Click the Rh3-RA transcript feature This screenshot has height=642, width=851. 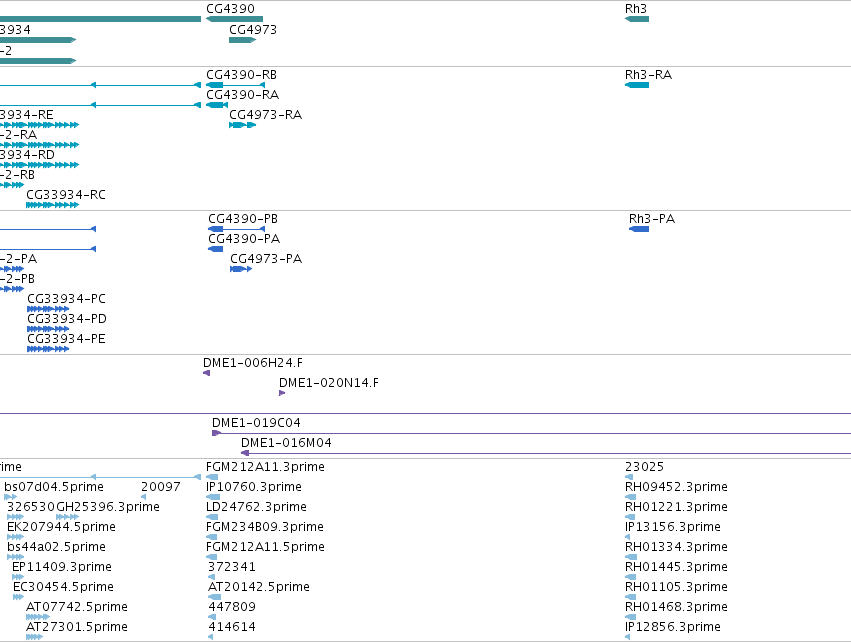(637, 85)
